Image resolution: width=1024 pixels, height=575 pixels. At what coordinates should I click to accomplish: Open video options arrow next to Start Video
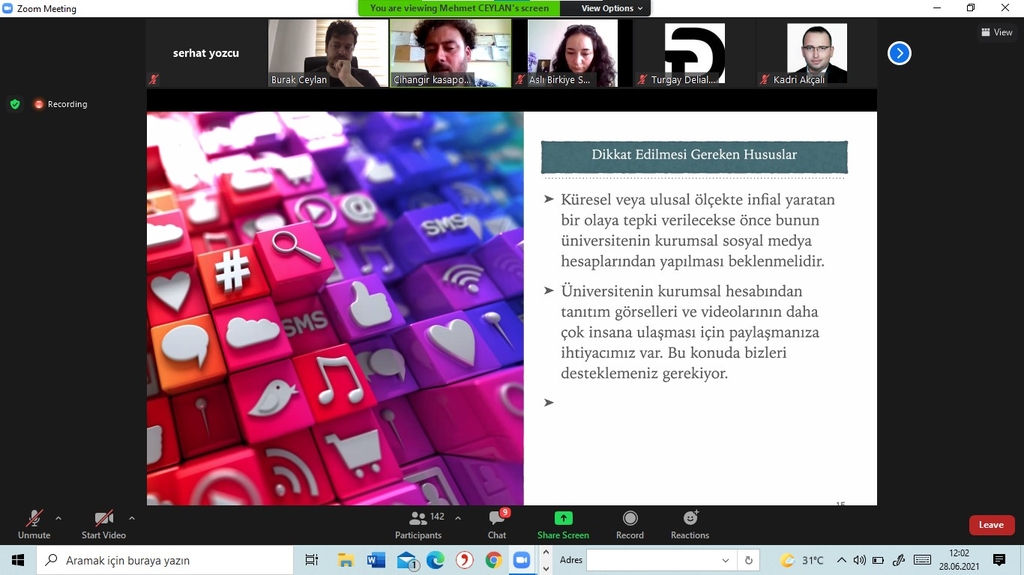click(x=131, y=518)
